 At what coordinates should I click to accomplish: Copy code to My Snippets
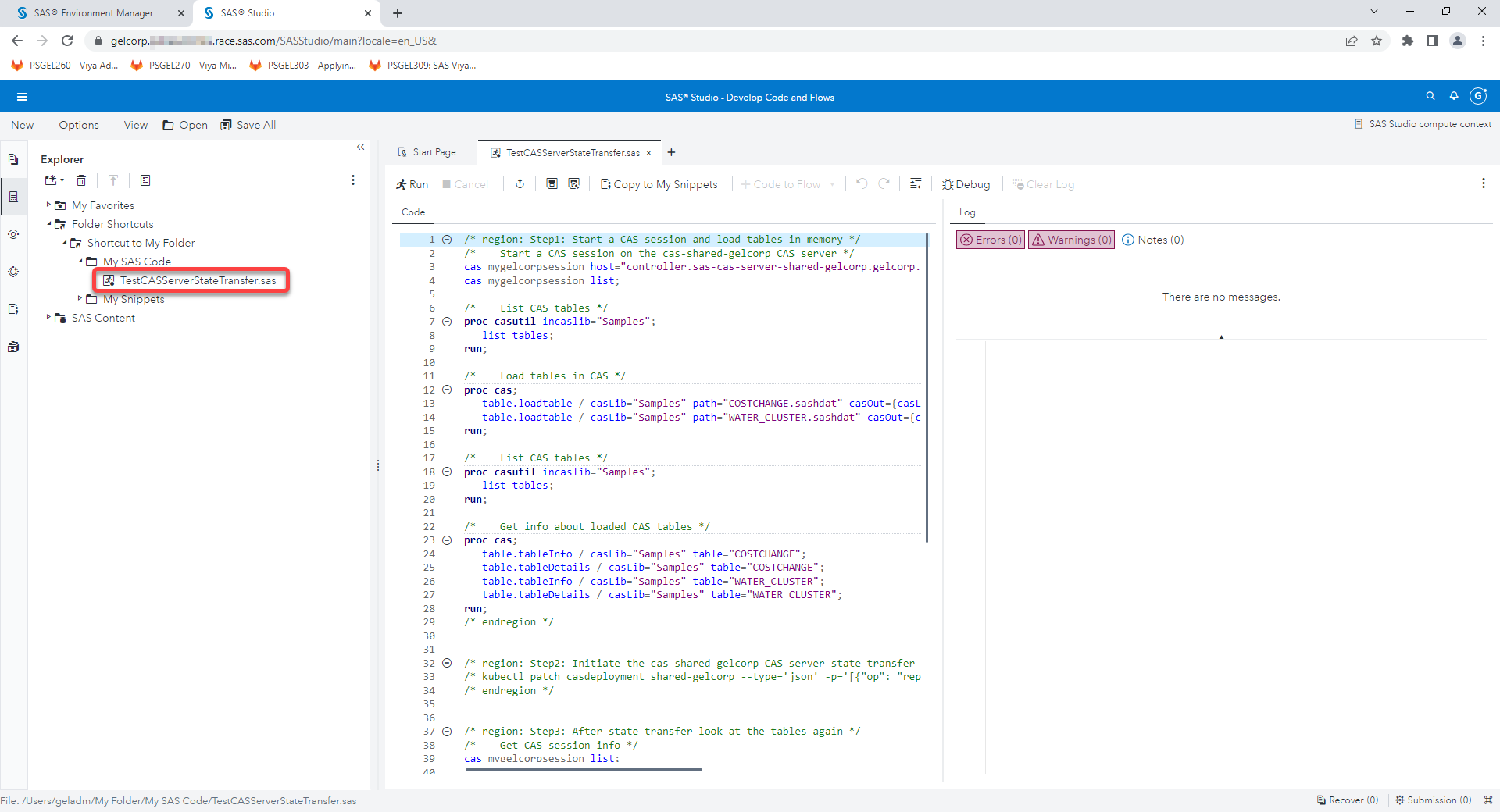coord(659,184)
